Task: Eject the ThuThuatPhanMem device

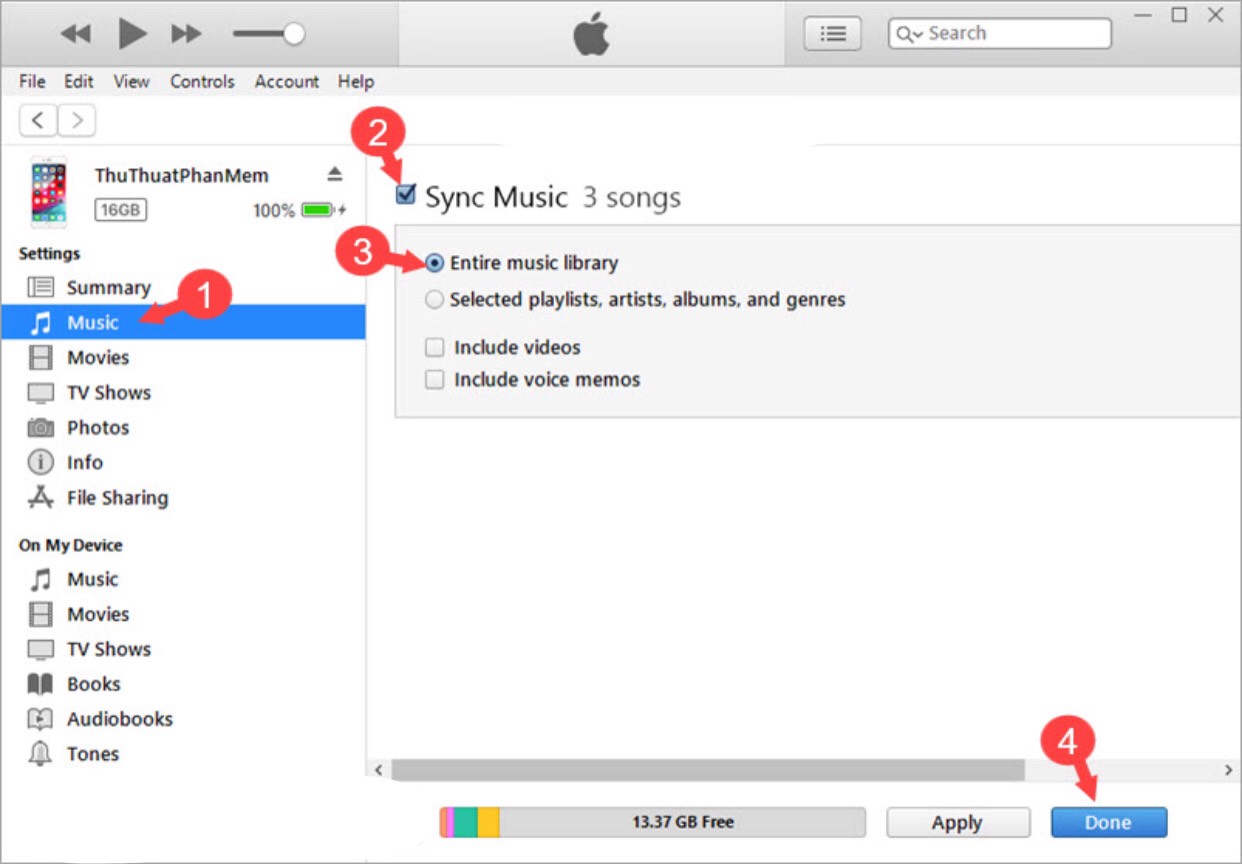Action: [x=335, y=175]
